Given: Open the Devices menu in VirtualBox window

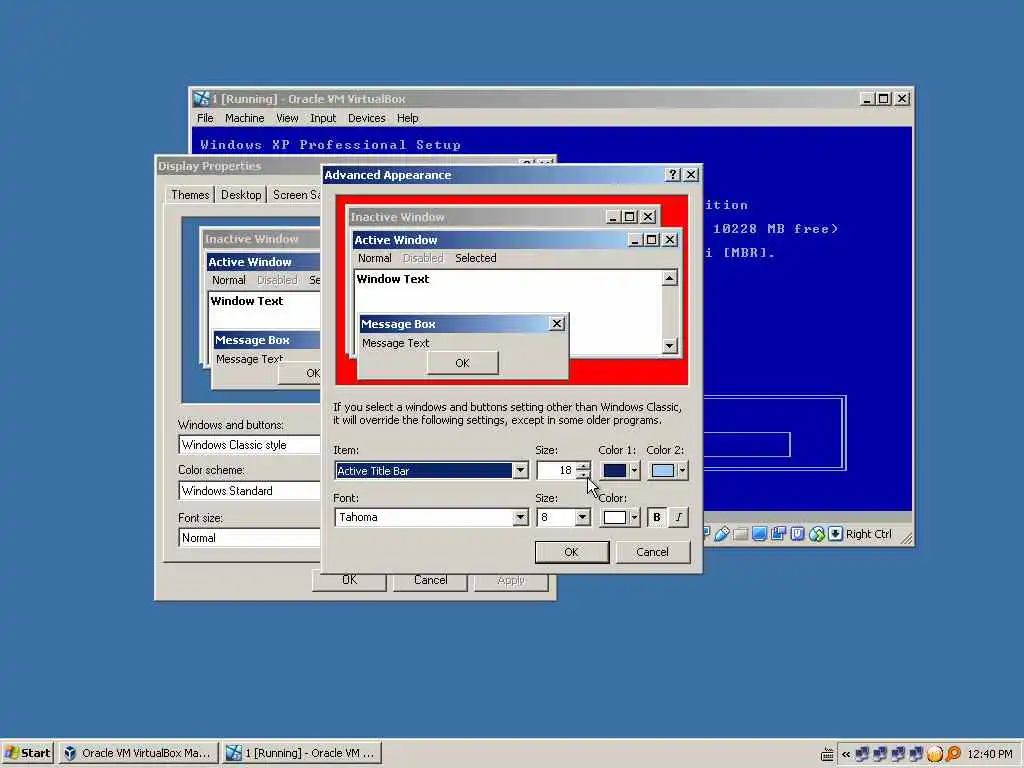Looking at the screenshot, I should coord(366,118).
